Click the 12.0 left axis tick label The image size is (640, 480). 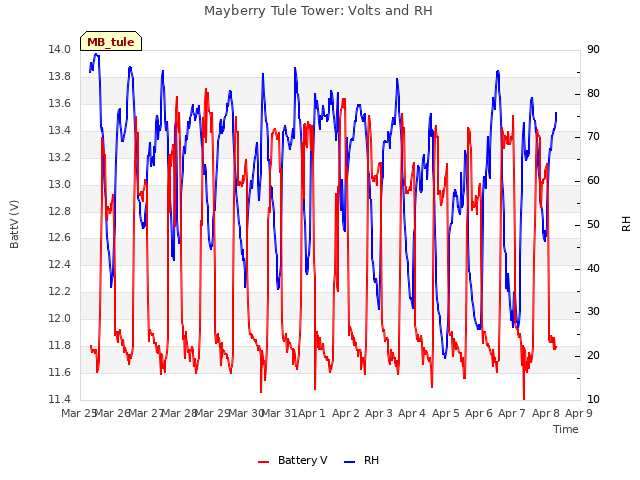[x=60, y=318]
